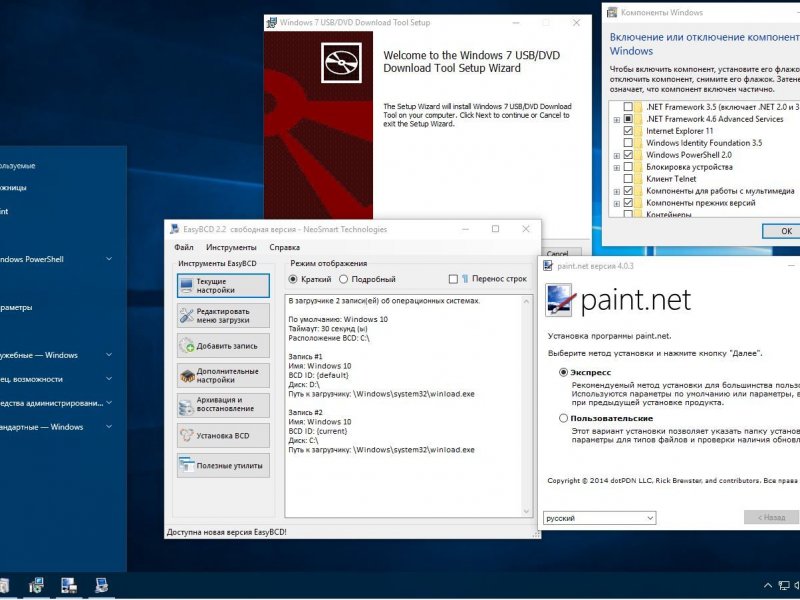
Task: Click 'Таймаут: 30 секунд (ы)' line in EasyBCD
Action: [x=328, y=329]
